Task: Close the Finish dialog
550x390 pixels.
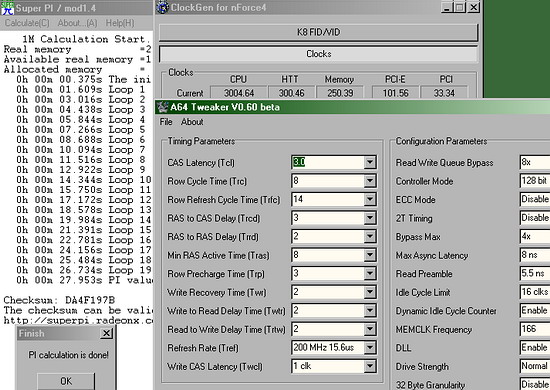Action: (106, 333)
